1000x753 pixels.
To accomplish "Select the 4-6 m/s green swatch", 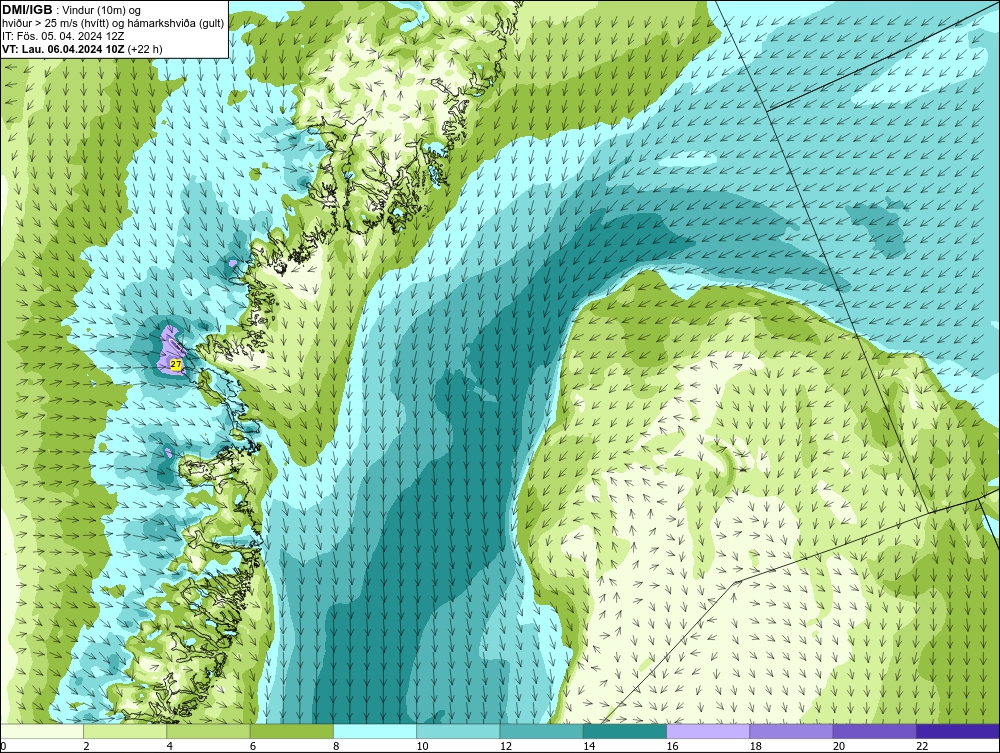I will [x=209, y=731].
